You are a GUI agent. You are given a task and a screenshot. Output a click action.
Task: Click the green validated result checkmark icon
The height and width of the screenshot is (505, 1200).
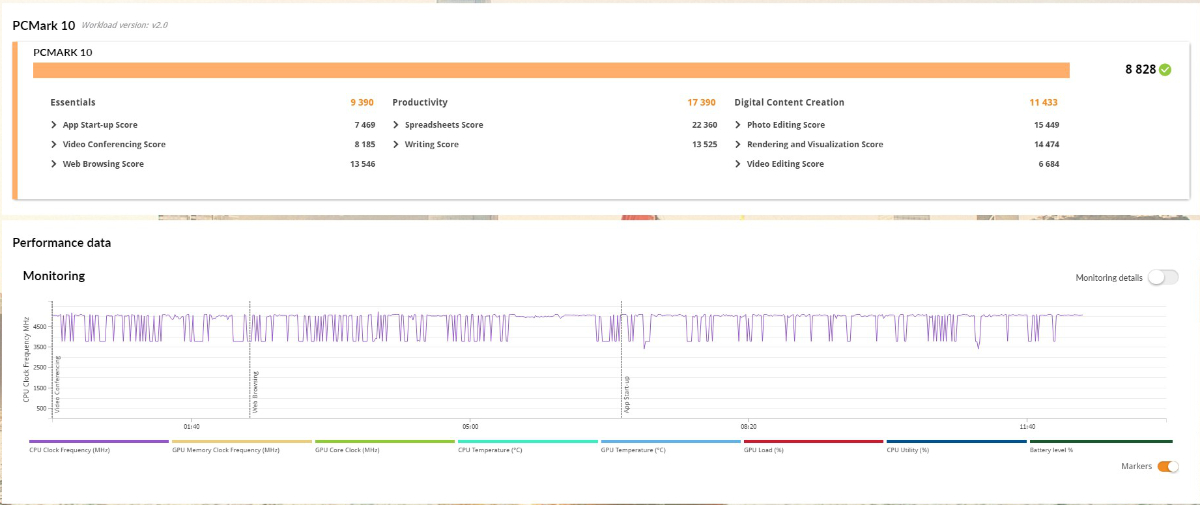(1165, 70)
